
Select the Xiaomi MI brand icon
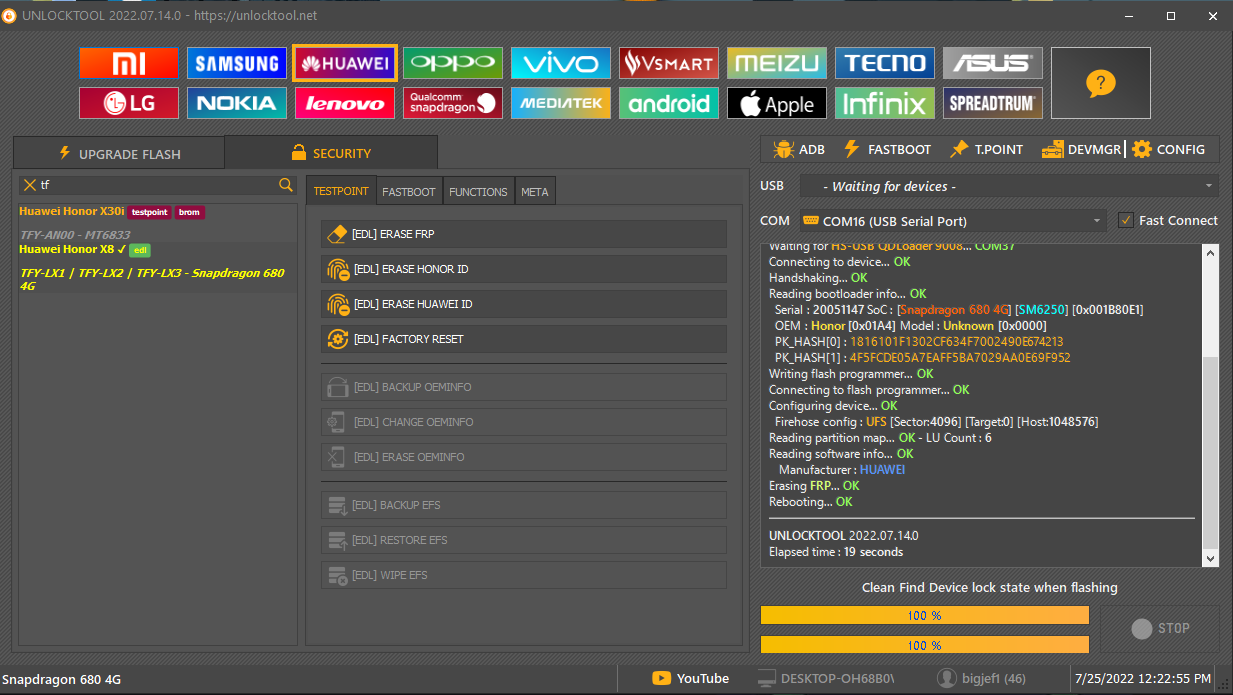tap(129, 63)
